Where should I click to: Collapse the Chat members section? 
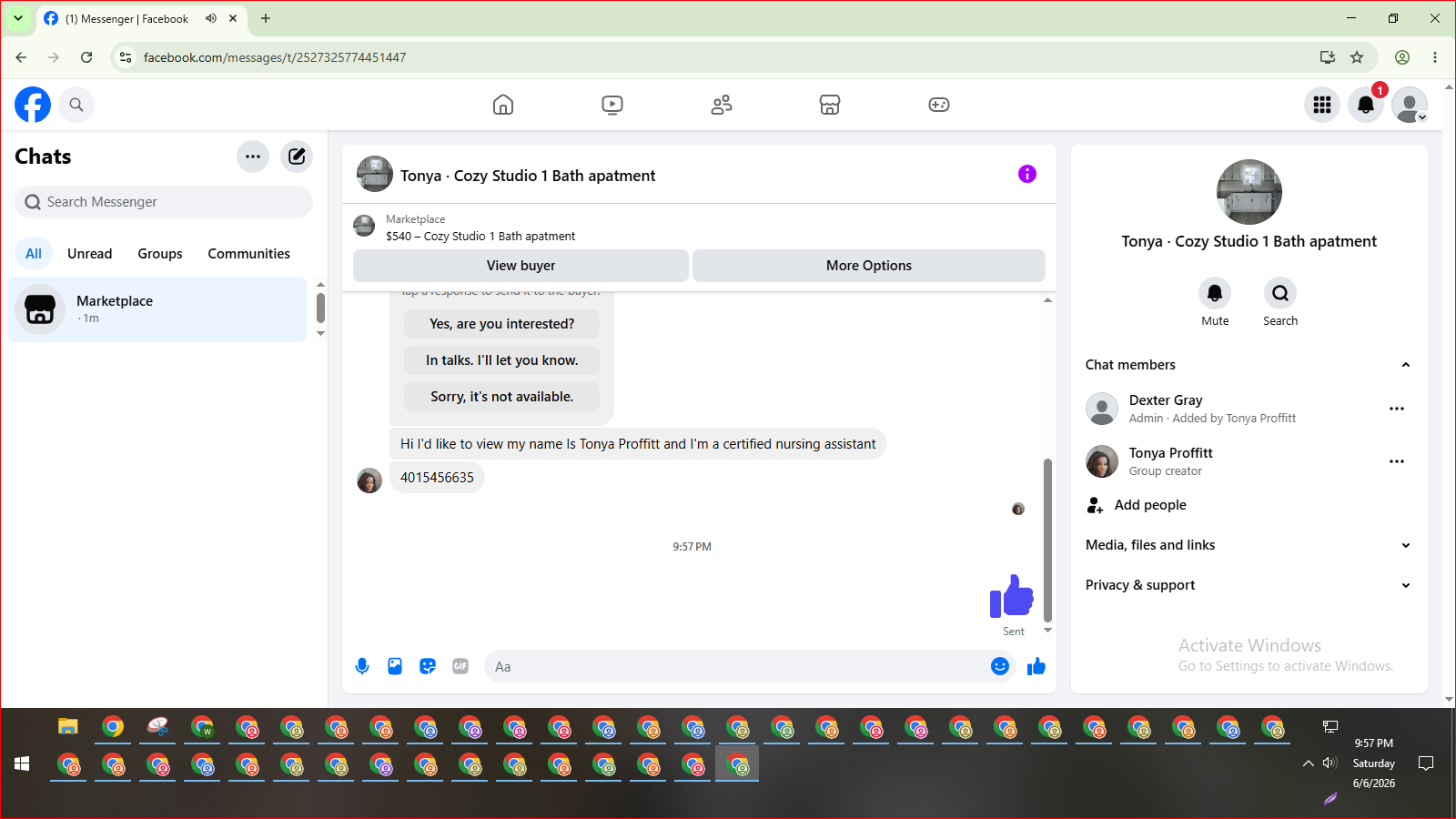tap(1249, 365)
